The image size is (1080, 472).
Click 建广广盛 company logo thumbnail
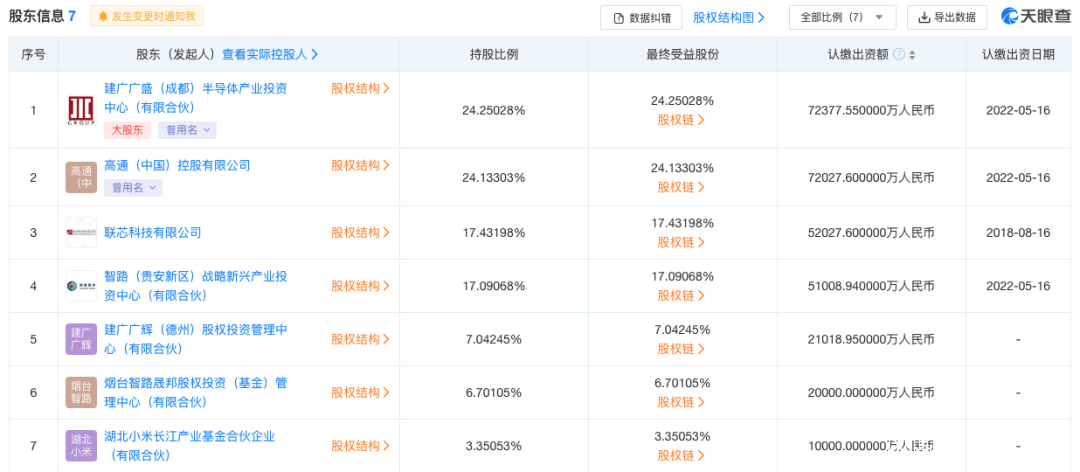(81, 110)
